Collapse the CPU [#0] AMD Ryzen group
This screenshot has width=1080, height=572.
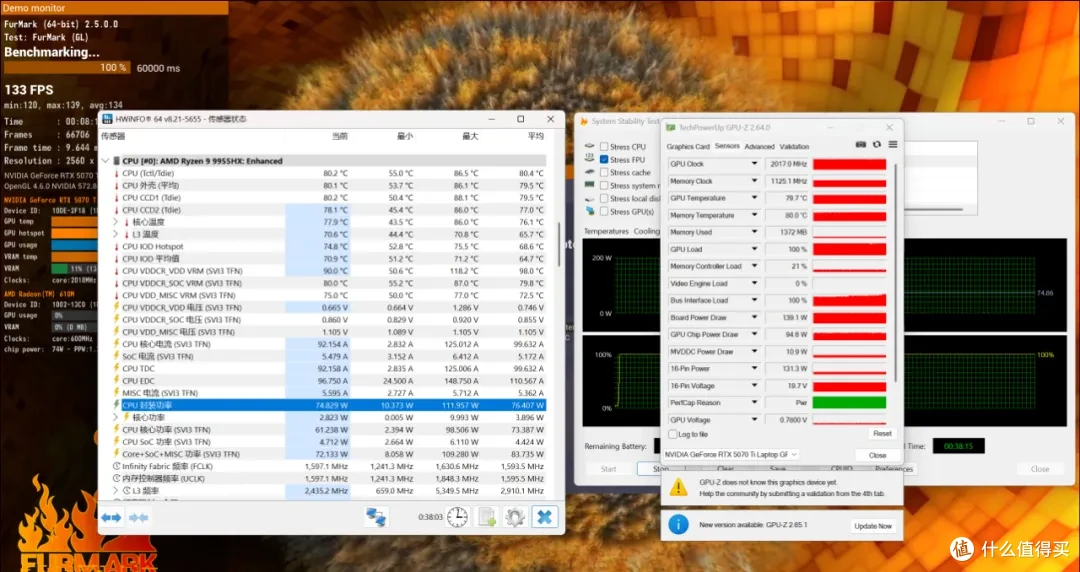pos(105,161)
